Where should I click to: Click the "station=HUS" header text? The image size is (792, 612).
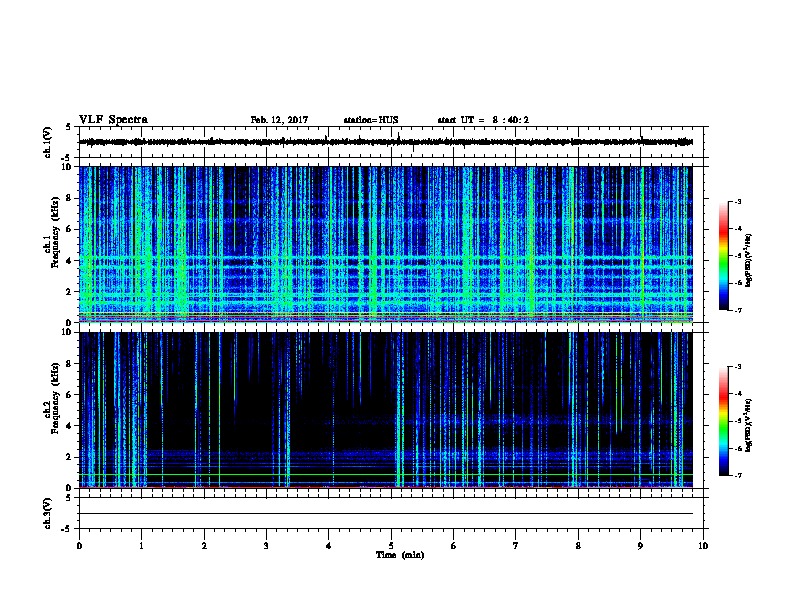pos(371,120)
